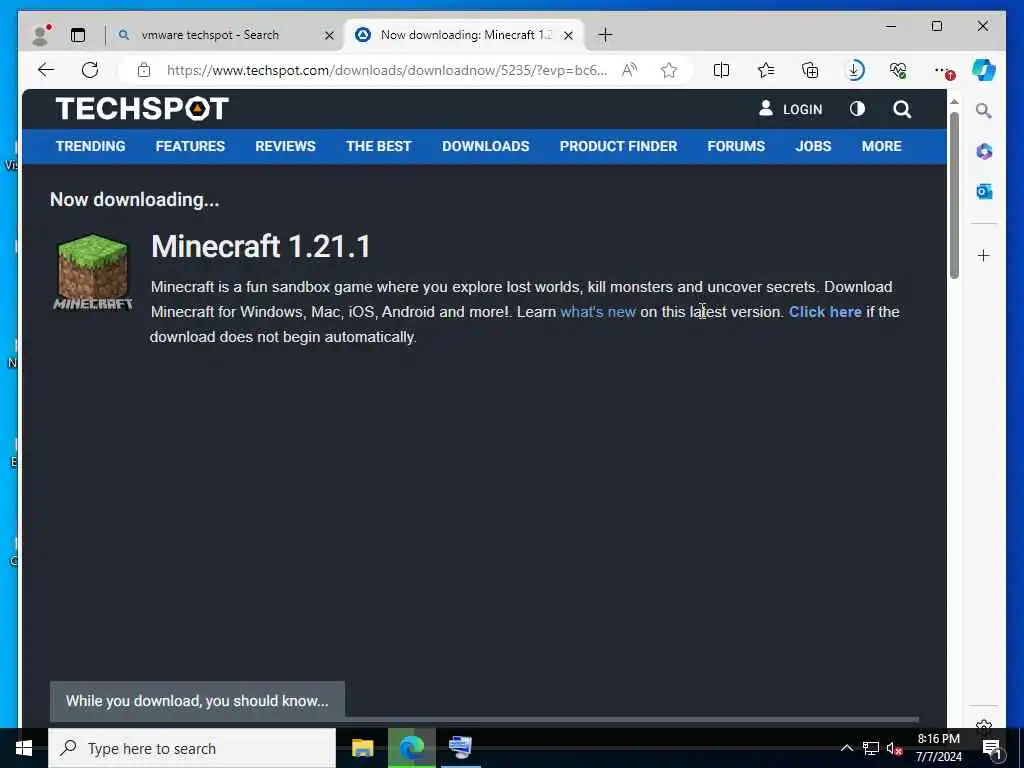1024x768 pixels.
Task: Click the Edge taskbar icon
Action: tap(411, 748)
